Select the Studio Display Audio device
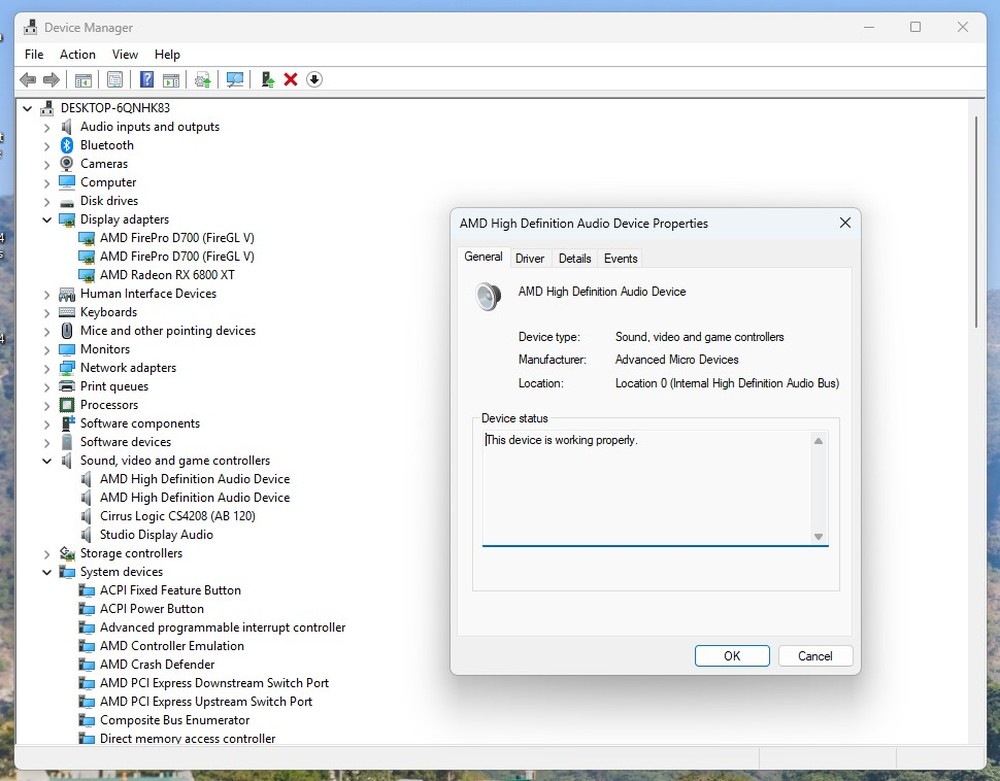Image resolution: width=1000 pixels, height=781 pixels. [156, 535]
